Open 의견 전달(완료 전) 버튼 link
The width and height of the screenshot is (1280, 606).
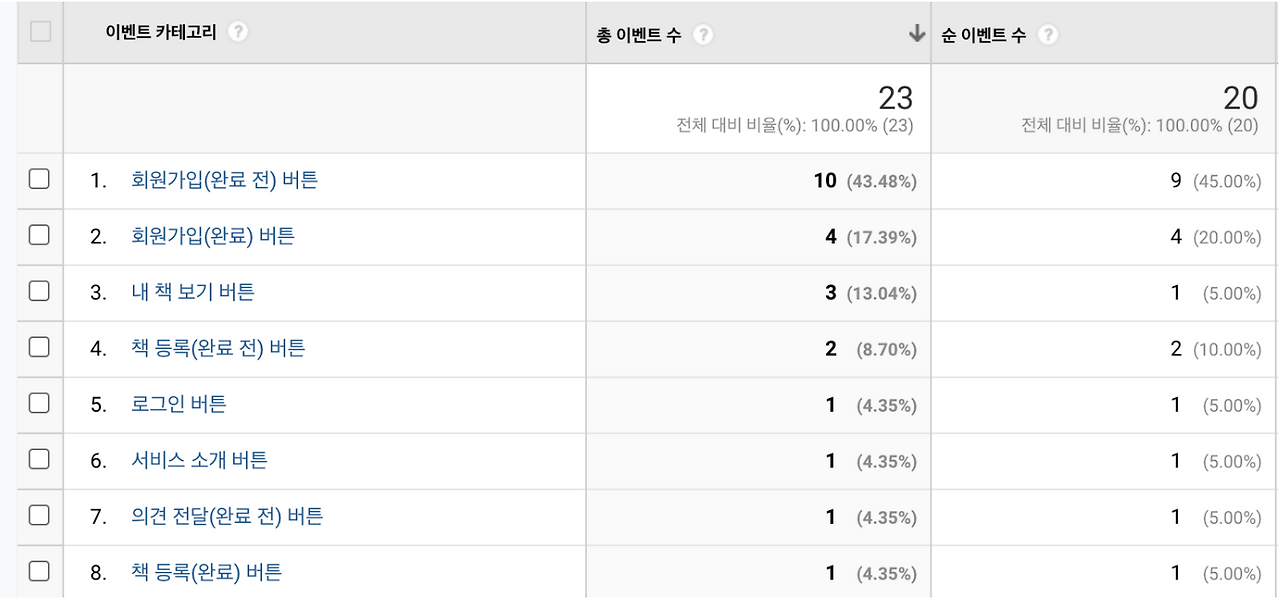[x=227, y=516]
